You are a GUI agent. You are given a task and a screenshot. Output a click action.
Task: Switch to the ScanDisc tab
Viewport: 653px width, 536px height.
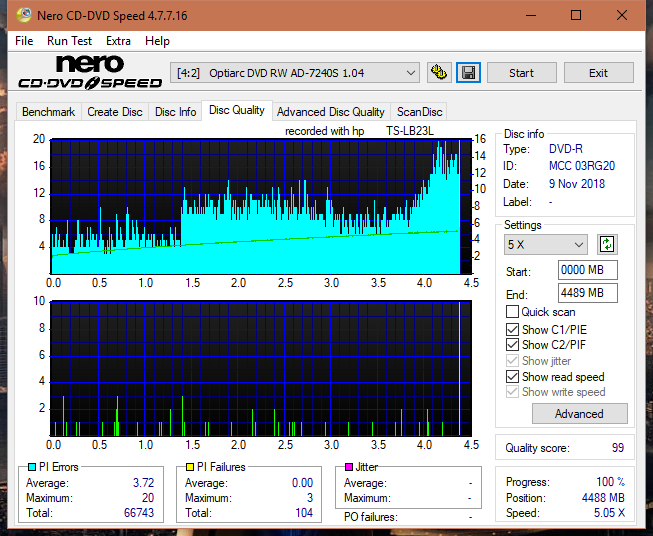[x=419, y=112]
